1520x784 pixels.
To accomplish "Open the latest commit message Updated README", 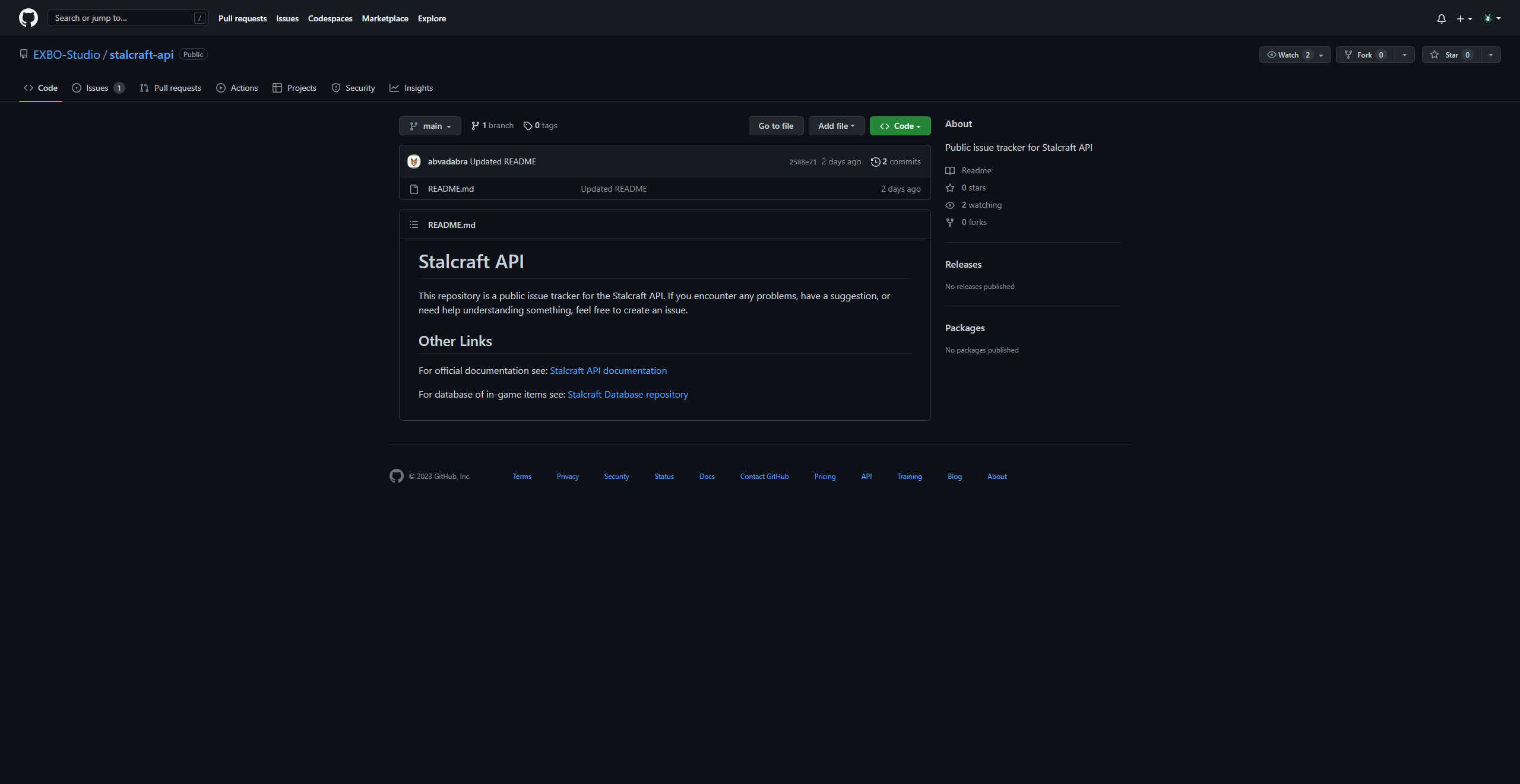I will (x=503, y=161).
